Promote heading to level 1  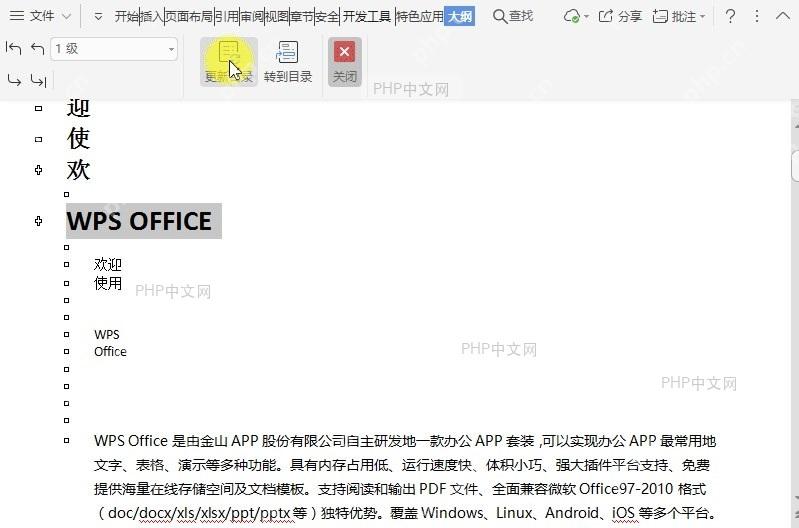coord(13,48)
